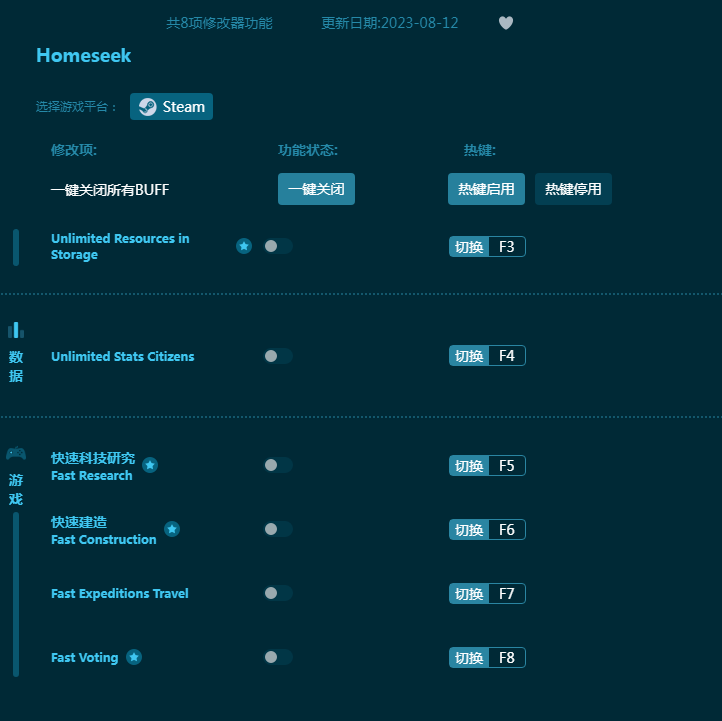Screen dimensions: 722x721
Task: Enable the Unlimited Stats Citizens switch
Action: point(278,356)
